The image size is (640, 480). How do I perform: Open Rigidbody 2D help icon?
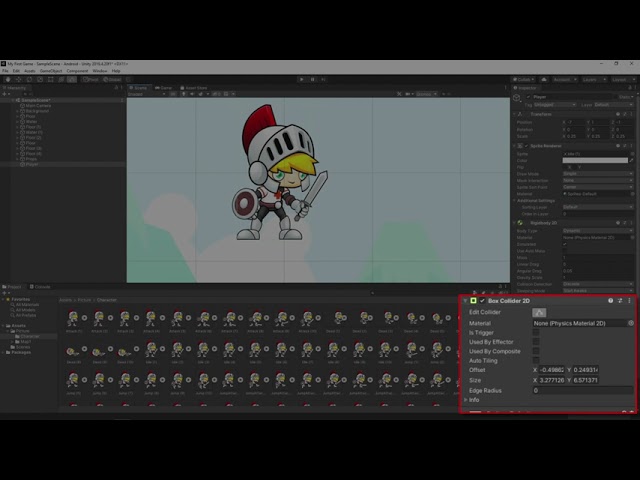(x=618, y=222)
